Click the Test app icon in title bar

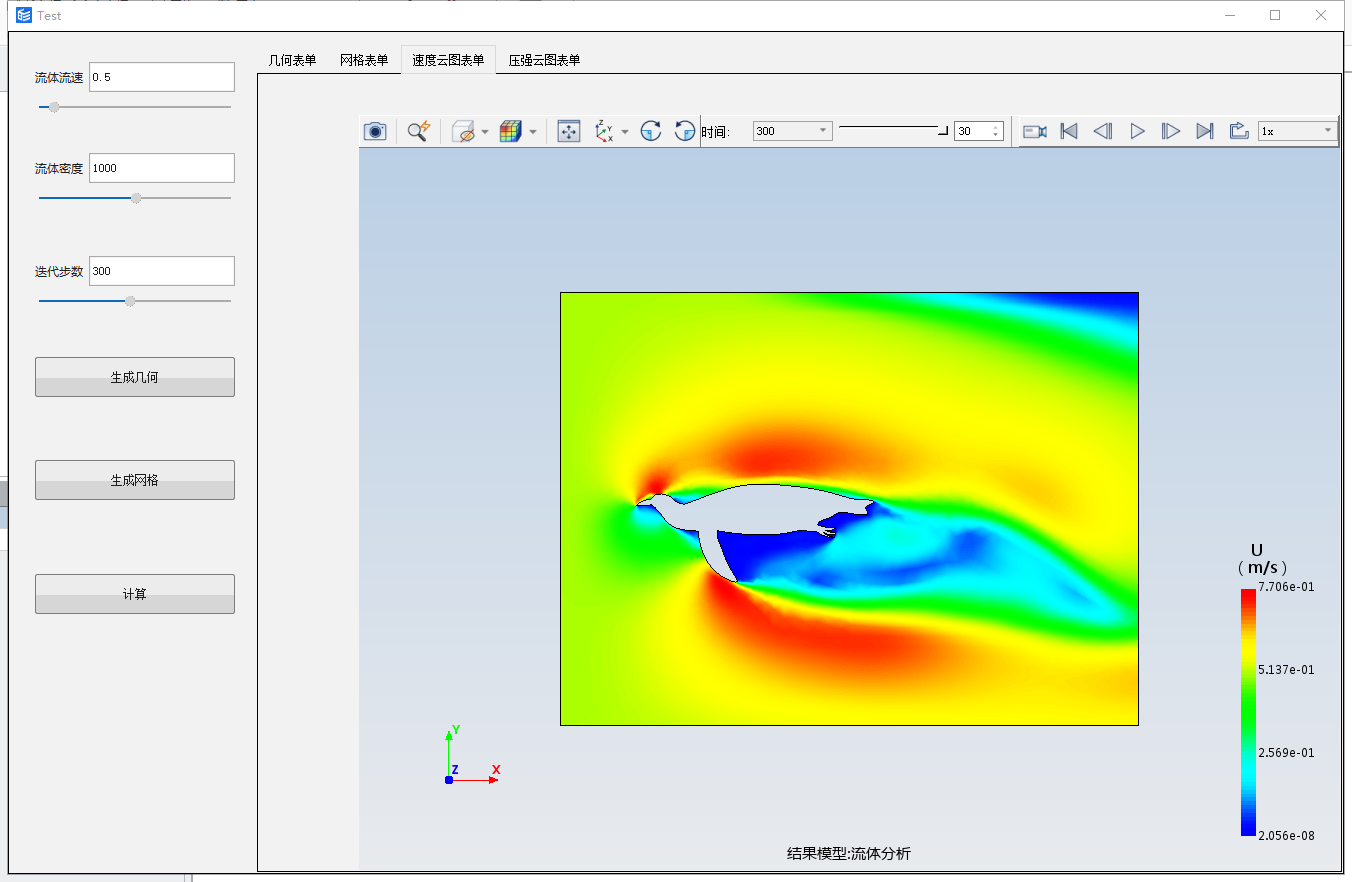(x=24, y=15)
